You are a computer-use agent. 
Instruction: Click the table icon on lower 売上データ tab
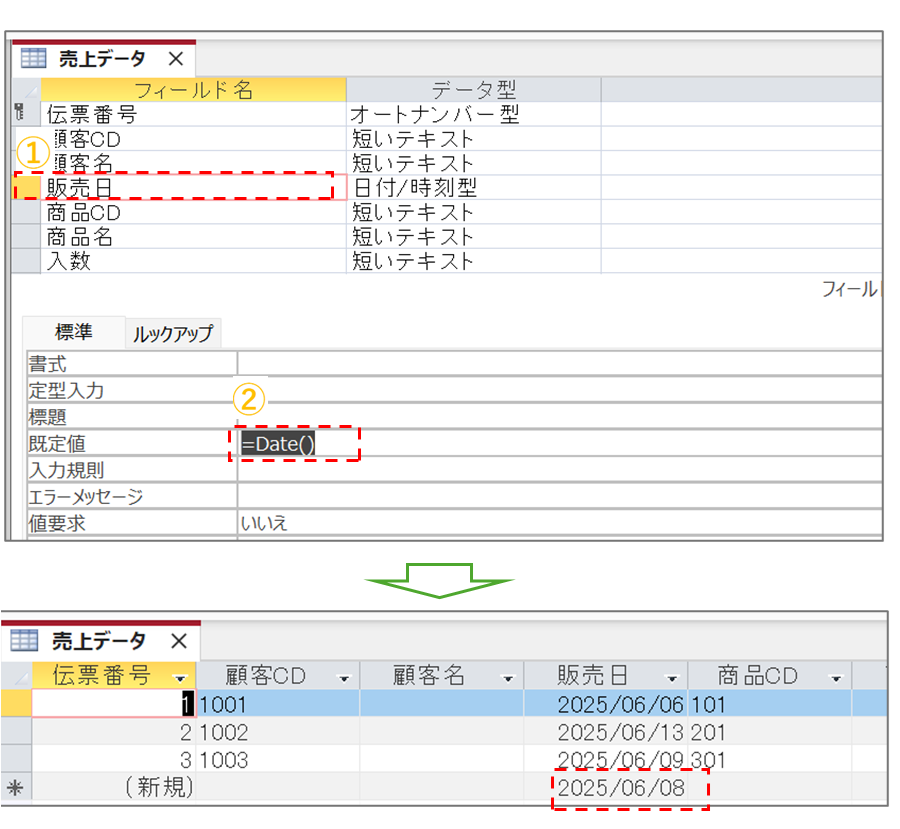(24, 640)
